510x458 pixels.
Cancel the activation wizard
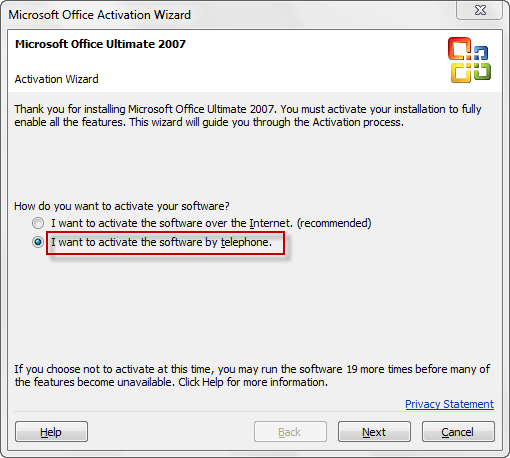click(x=458, y=432)
